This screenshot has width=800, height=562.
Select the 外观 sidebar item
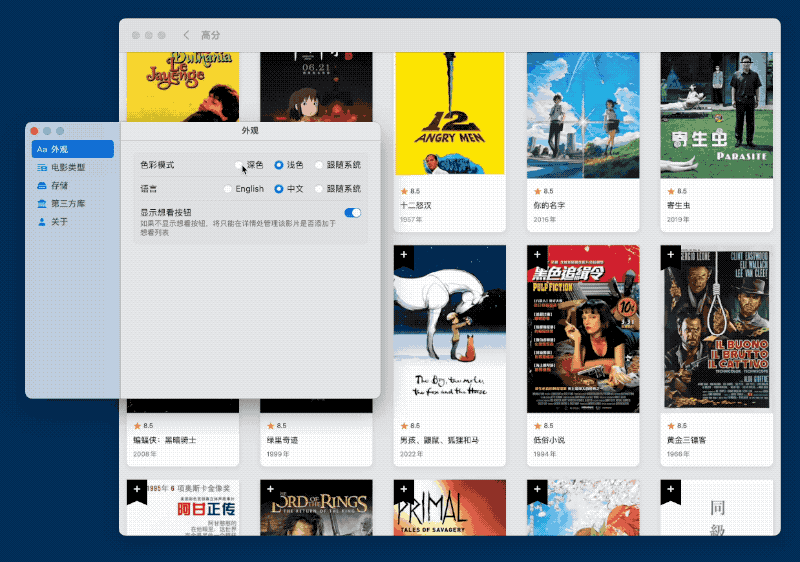pos(72,149)
